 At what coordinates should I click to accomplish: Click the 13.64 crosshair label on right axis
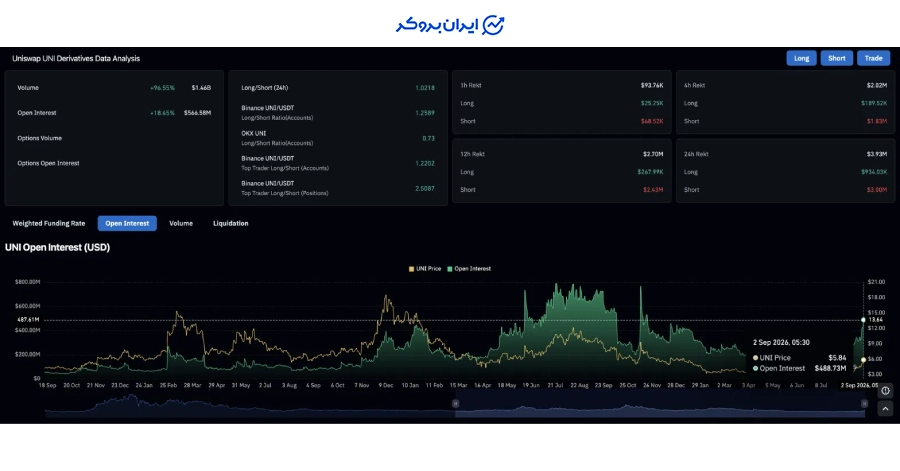coord(875,320)
